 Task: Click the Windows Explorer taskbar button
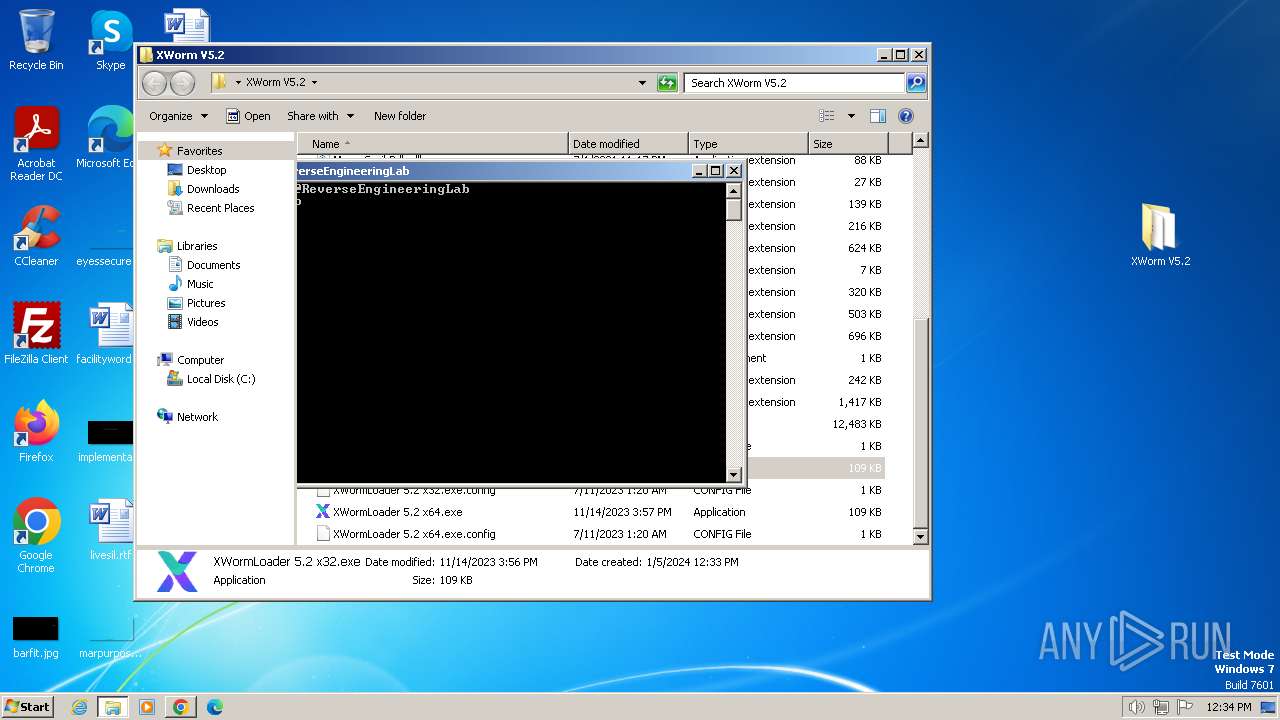[112, 707]
